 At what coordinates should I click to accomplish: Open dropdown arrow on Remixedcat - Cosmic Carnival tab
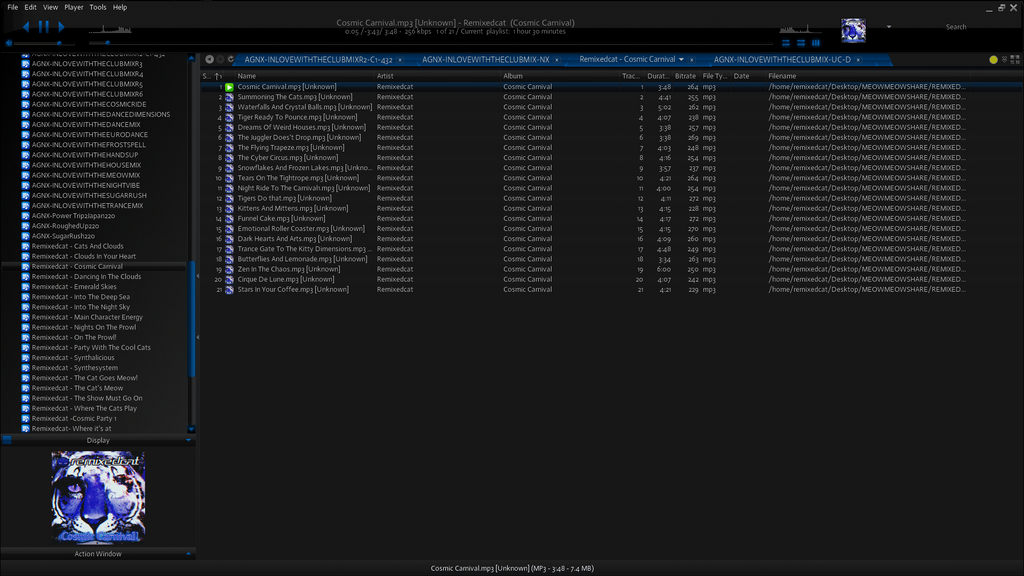[x=681, y=59]
